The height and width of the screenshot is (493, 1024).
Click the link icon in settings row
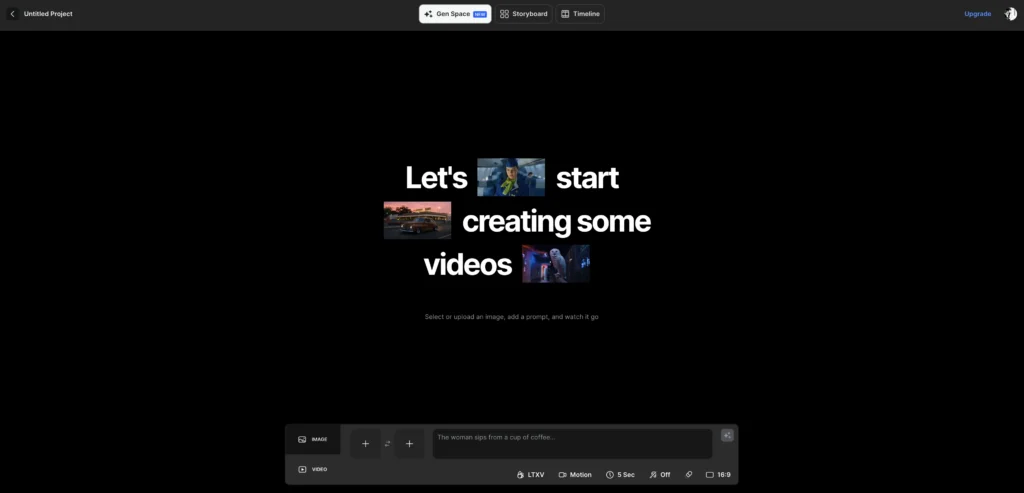(688, 475)
